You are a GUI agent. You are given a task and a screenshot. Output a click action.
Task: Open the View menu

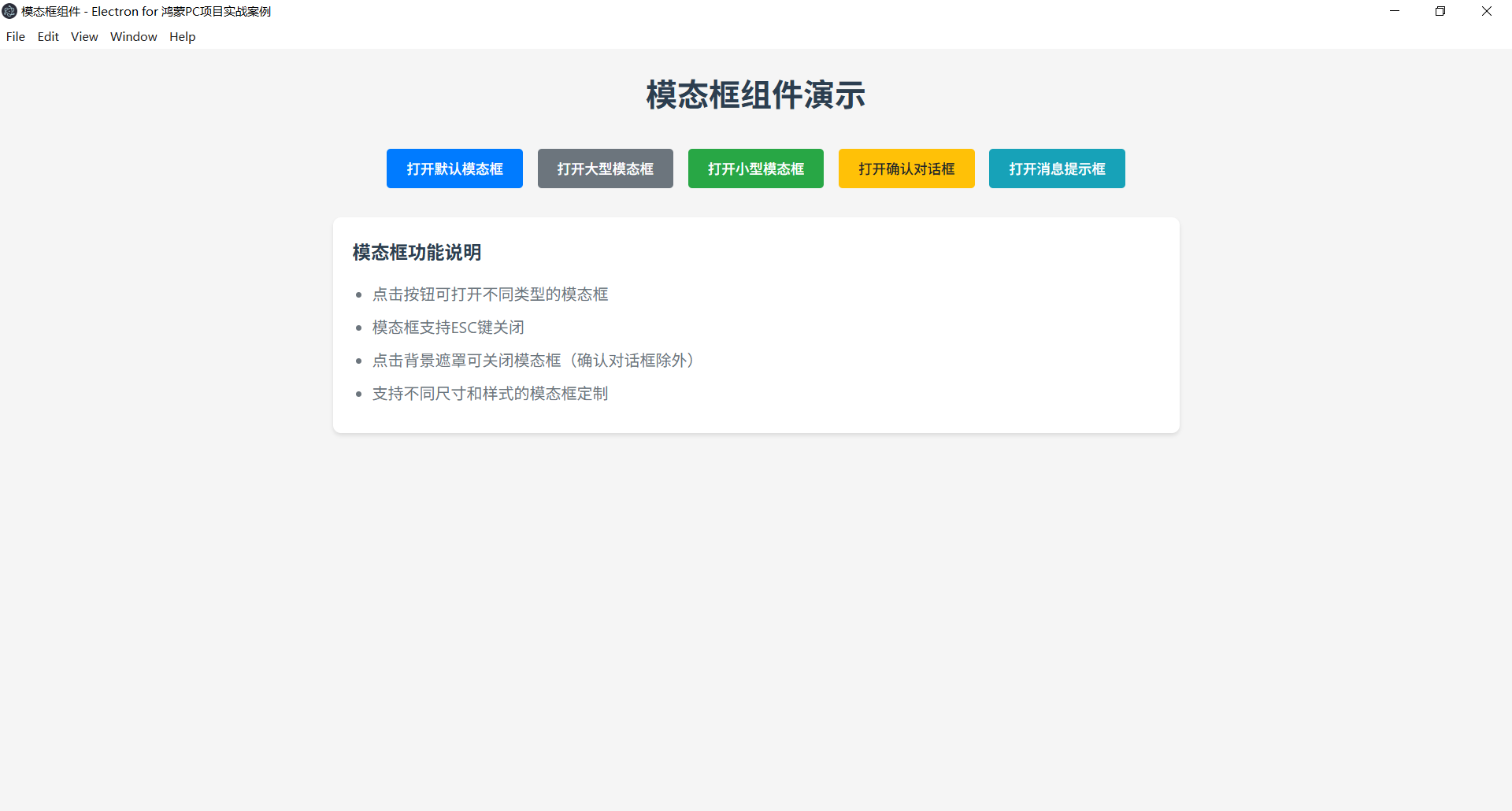tap(83, 36)
